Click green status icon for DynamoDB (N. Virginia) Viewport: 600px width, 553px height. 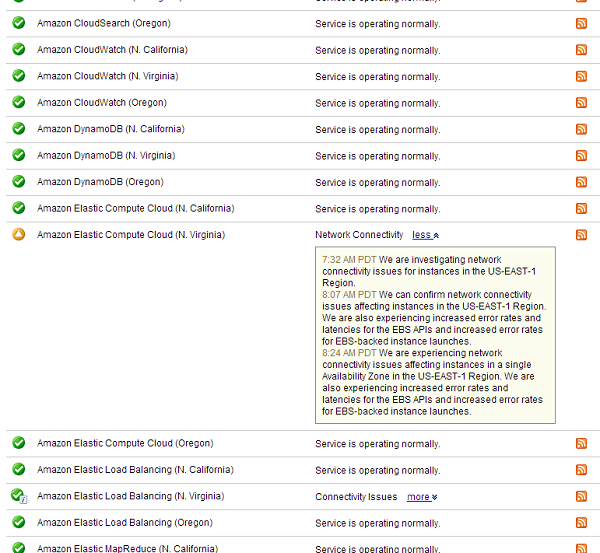(x=18, y=155)
